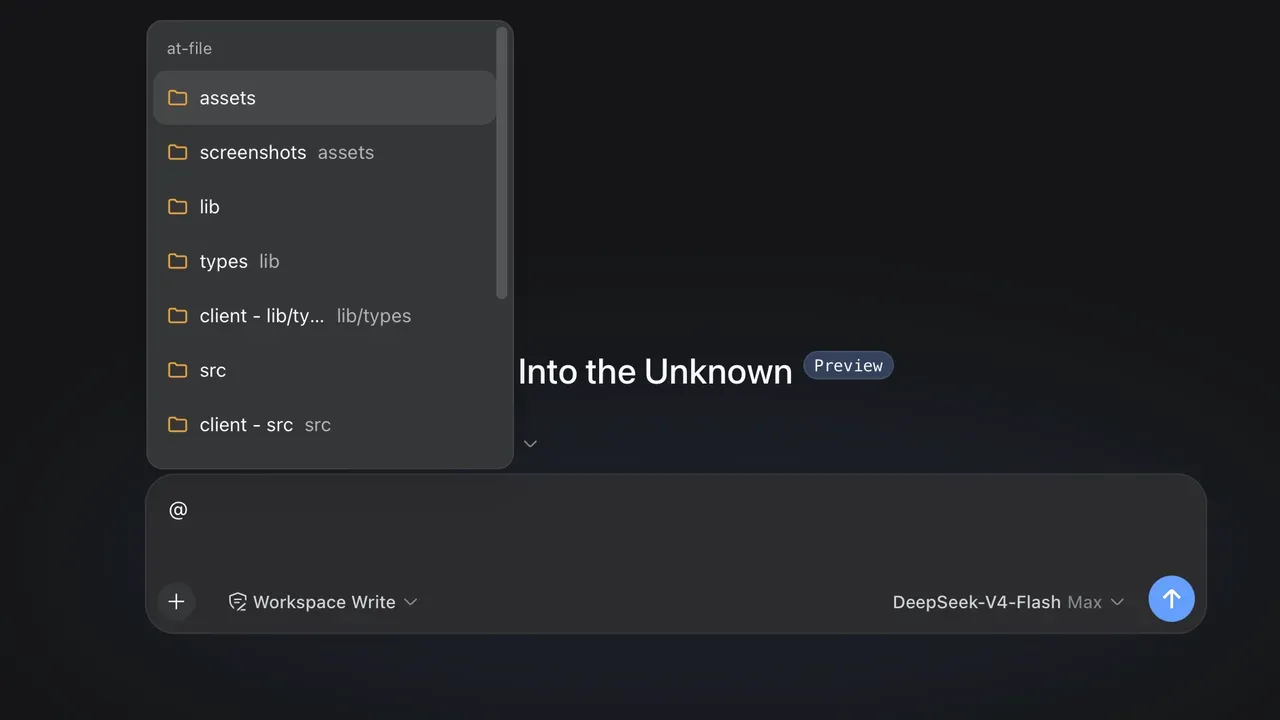Pick the lib folder entry
The width and height of the screenshot is (1280, 720).
324,207
